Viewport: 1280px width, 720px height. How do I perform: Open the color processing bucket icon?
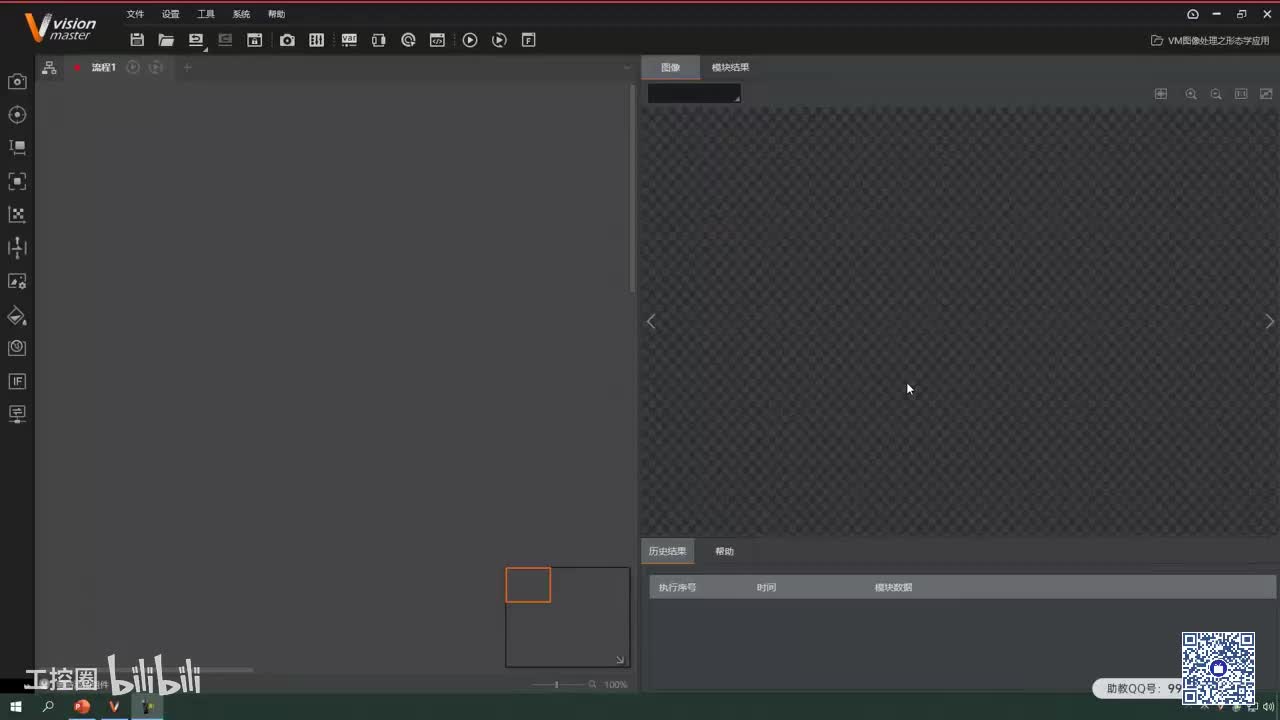[17, 315]
